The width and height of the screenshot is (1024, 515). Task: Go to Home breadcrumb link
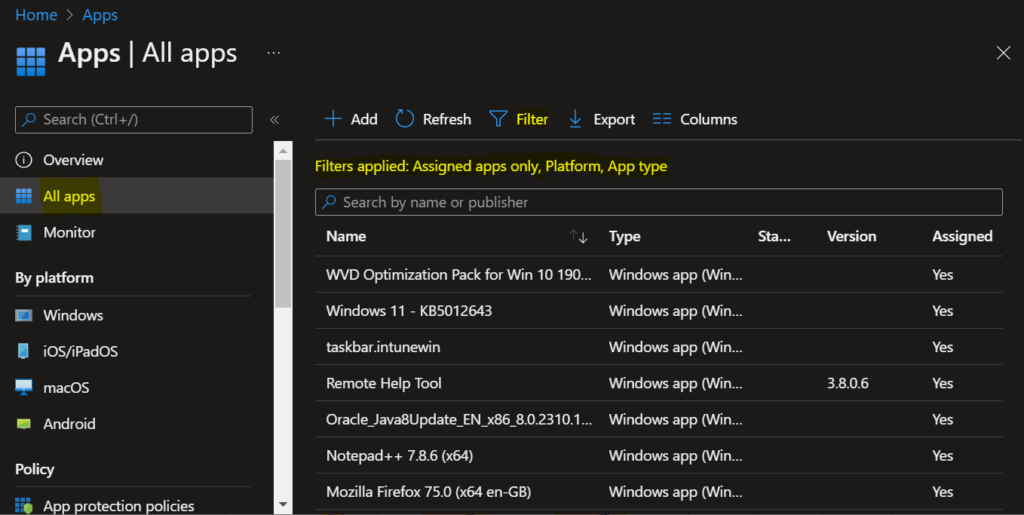[x=36, y=15]
